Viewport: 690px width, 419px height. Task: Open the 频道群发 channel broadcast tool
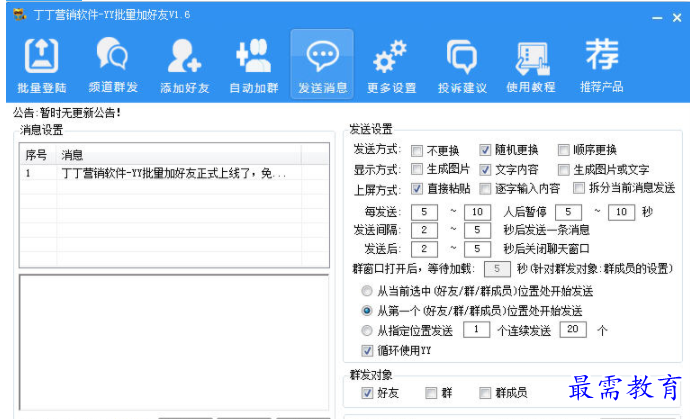(x=113, y=65)
